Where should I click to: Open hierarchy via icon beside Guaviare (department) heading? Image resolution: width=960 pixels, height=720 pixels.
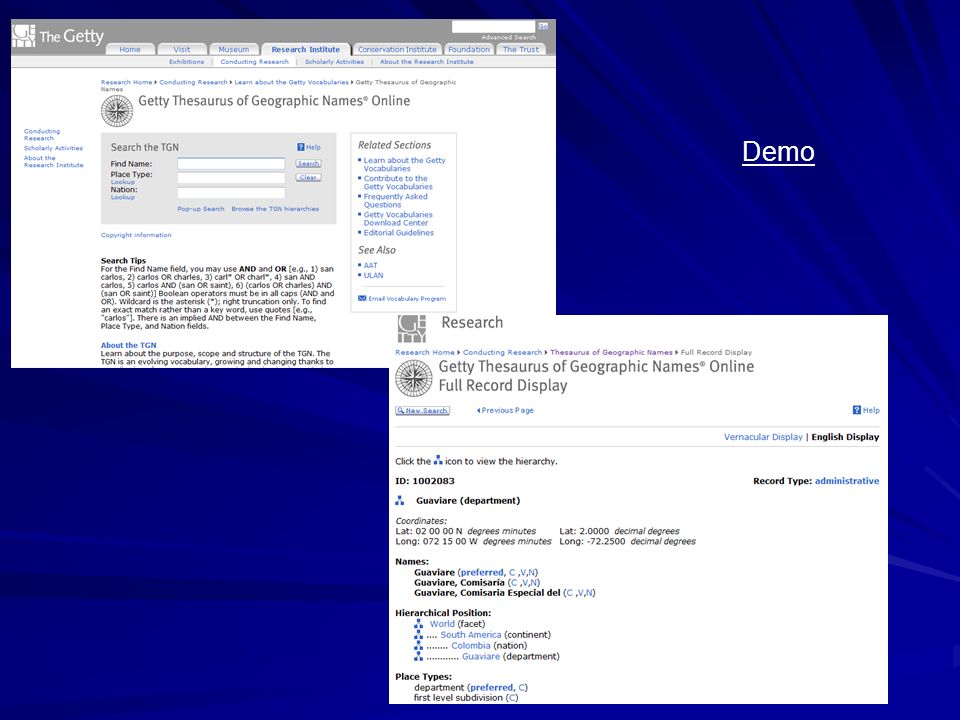point(400,501)
